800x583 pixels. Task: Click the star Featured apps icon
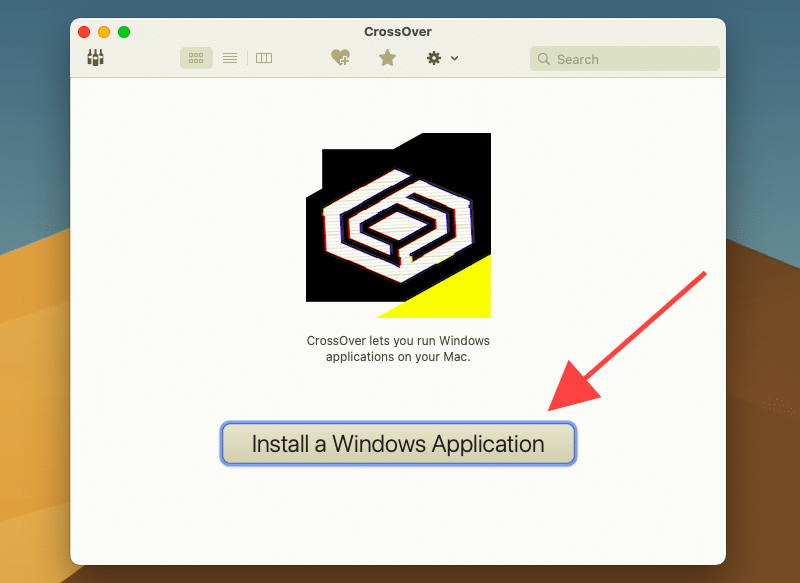point(387,57)
